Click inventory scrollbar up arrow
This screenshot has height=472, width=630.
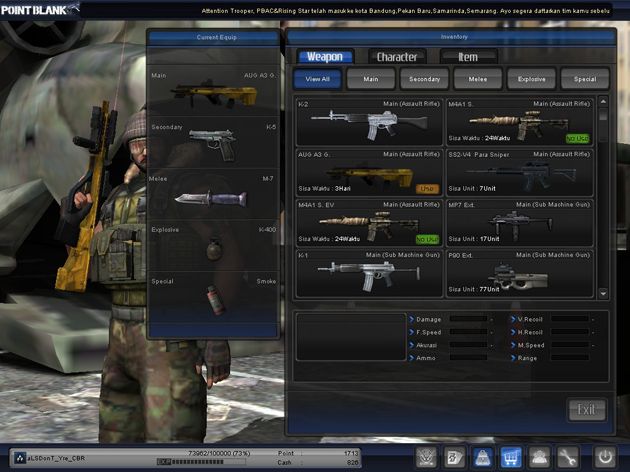(x=603, y=102)
